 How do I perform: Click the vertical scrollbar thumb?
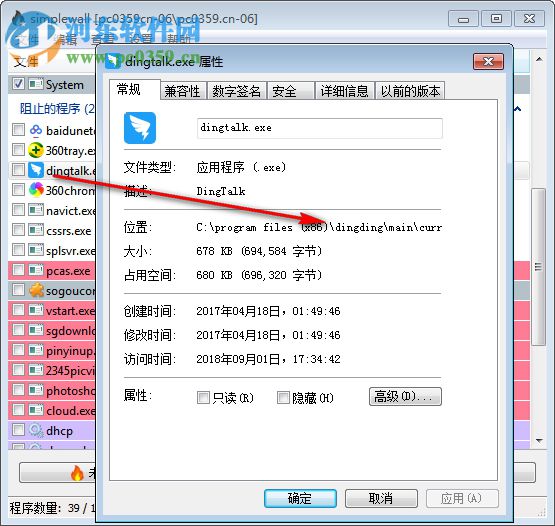pos(539,267)
